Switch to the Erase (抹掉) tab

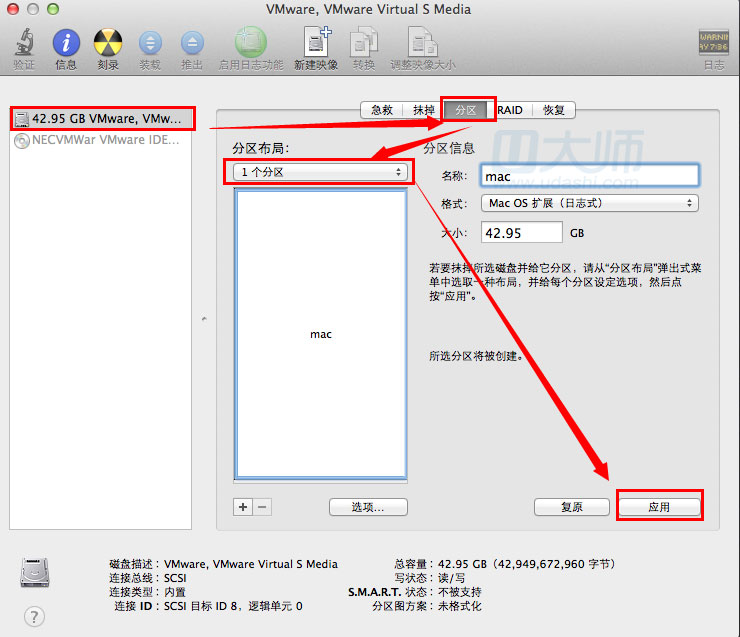pyautogui.click(x=424, y=110)
